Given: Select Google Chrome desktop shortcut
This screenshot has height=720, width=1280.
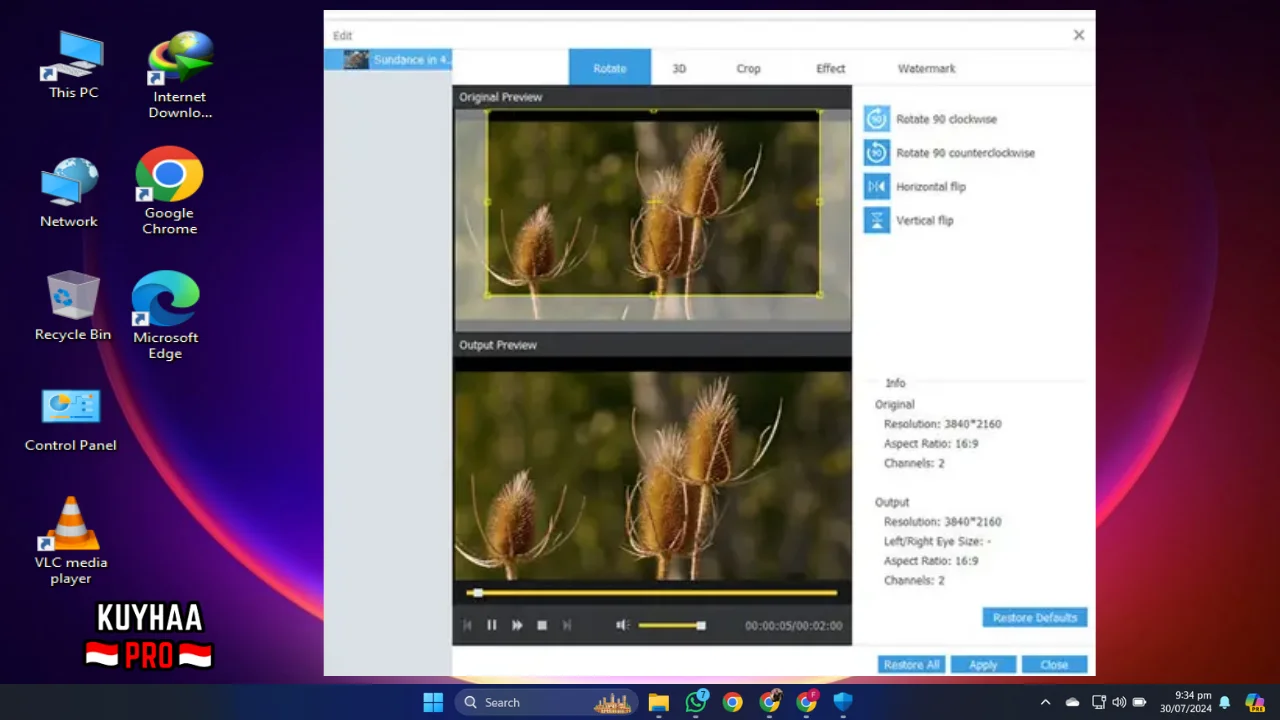Looking at the screenshot, I should 169,191.
